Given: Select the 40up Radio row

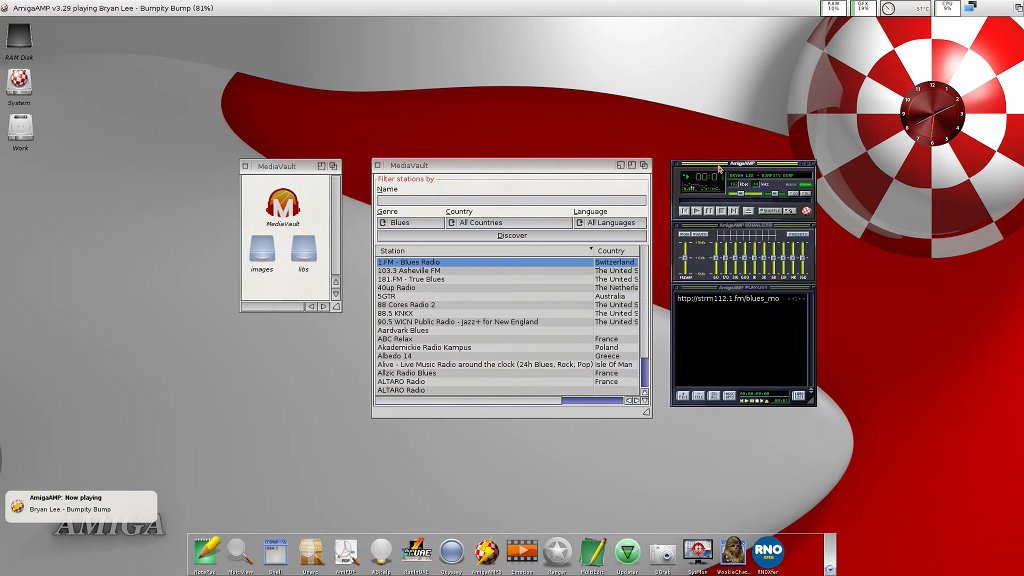Looking at the screenshot, I should pos(507,287).
